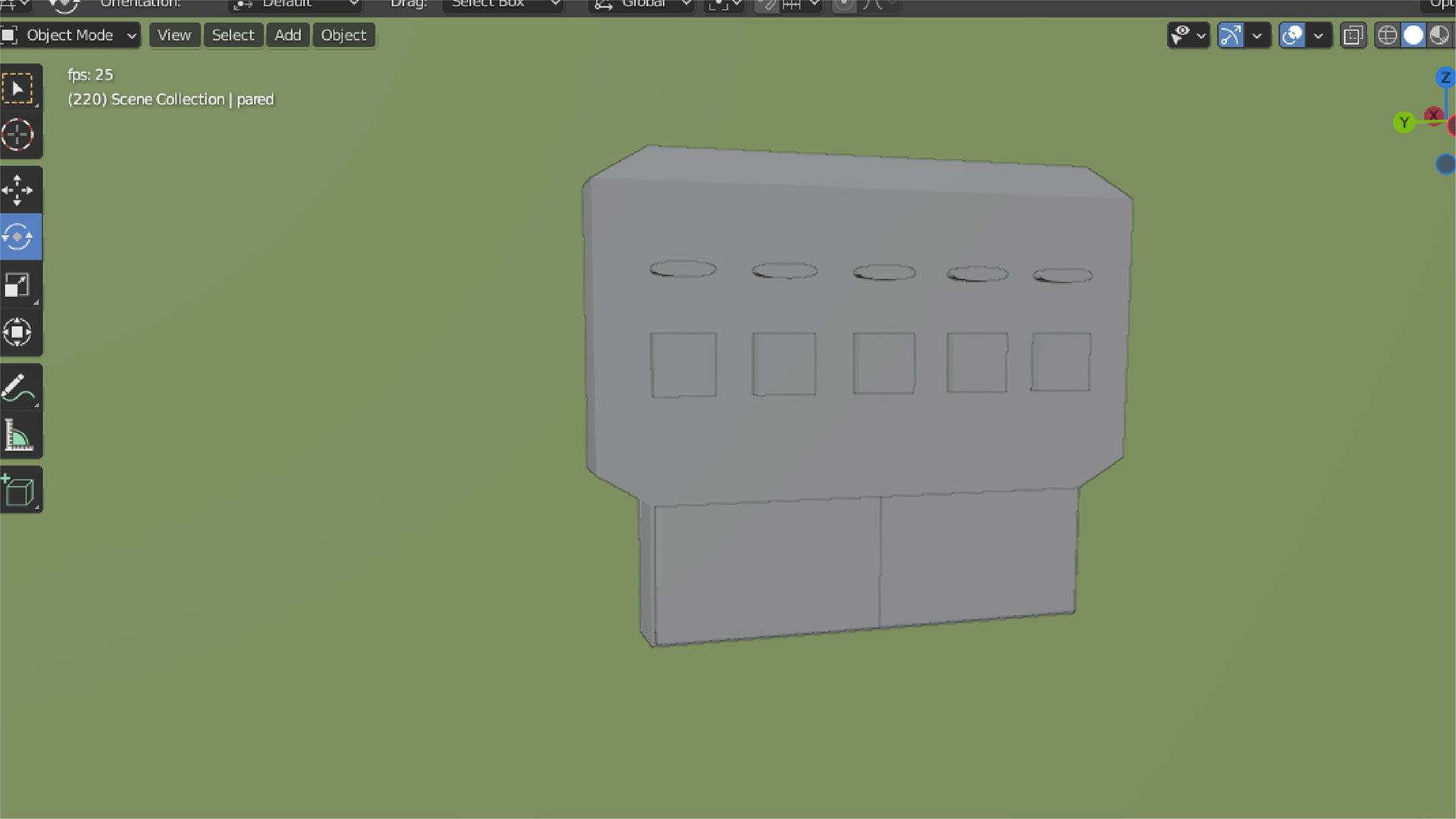Choose the Move tool

(x=18, y=190)
